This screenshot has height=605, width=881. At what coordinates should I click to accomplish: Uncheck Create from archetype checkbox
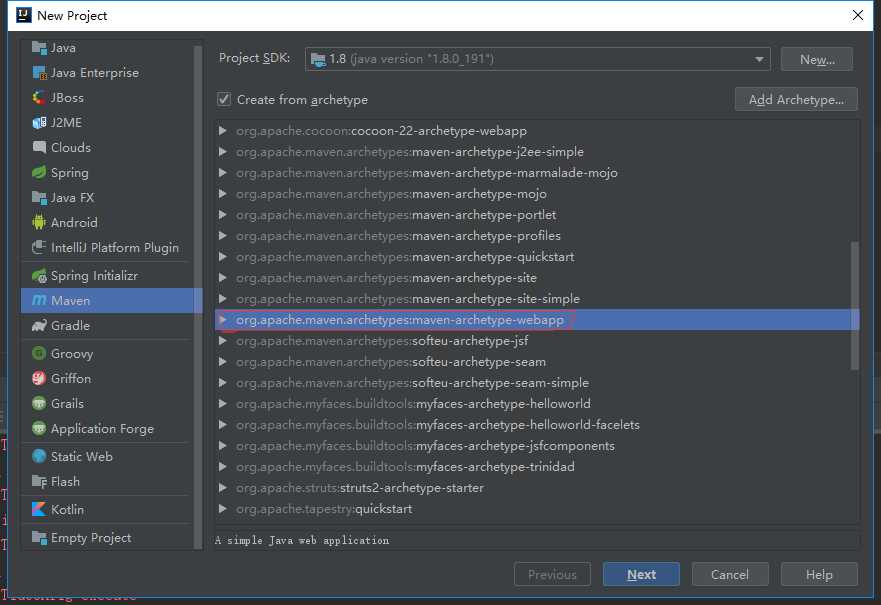pyautogui.click(x=224, y=99)
